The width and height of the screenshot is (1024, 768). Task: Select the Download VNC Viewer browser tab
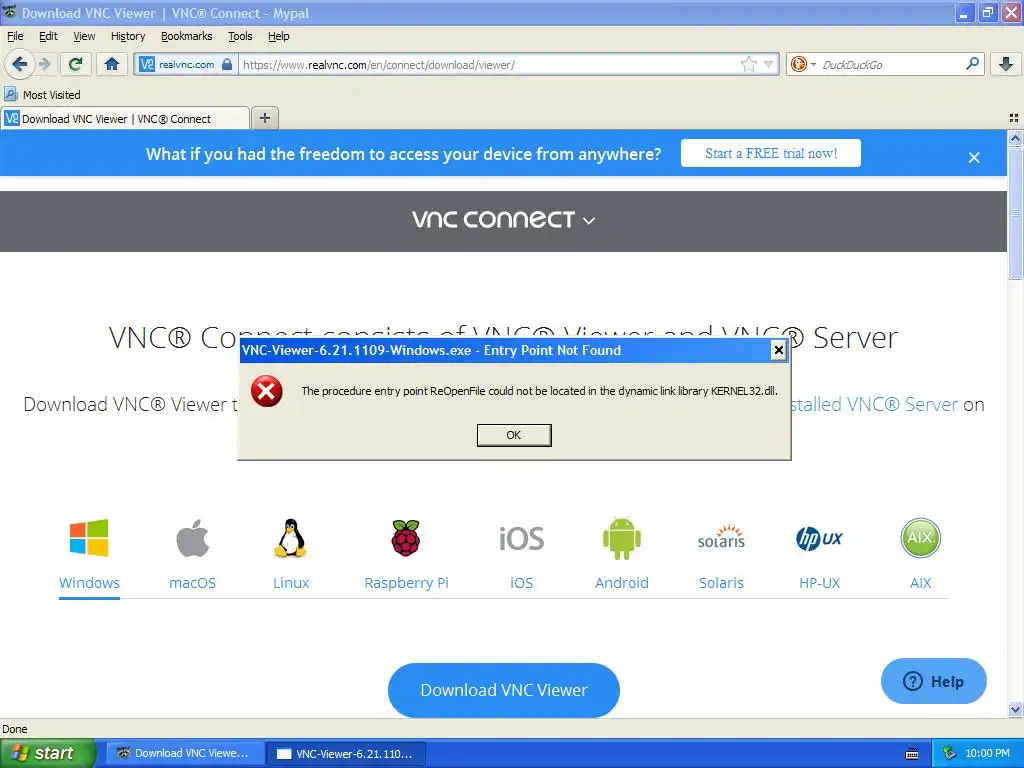pos(125,119)
